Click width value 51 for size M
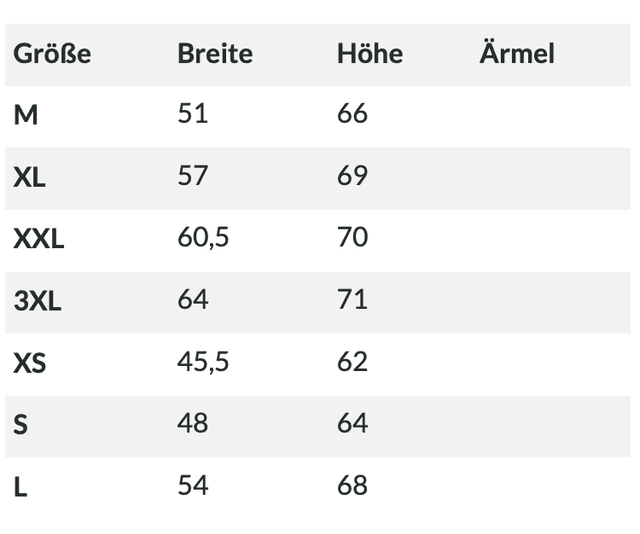 coord(193,114)
